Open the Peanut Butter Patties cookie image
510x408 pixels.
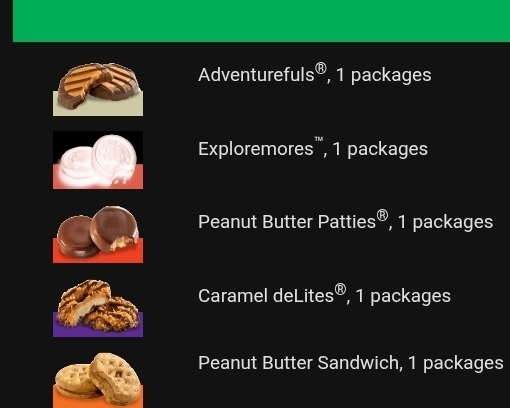click(98, 234)
